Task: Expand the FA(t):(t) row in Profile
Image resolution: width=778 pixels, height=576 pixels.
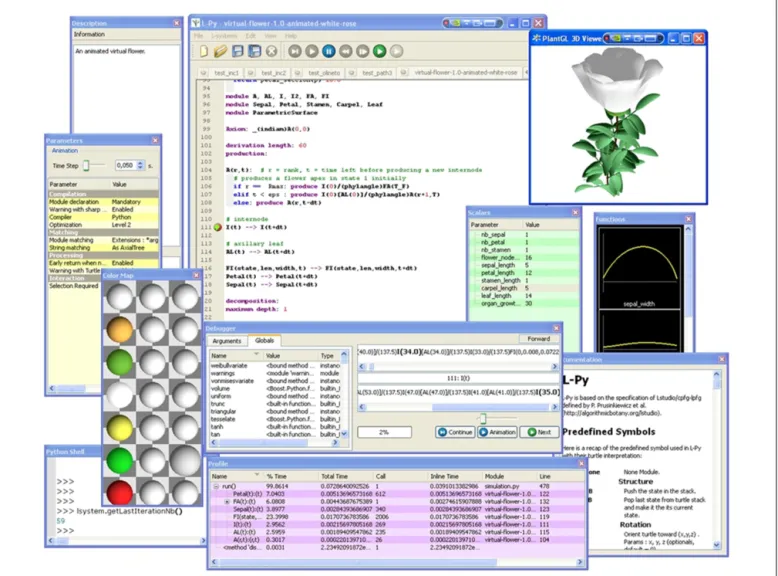Action: 227,502
